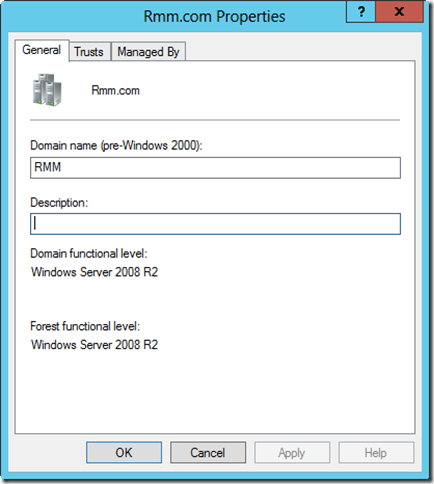Click the question mark help button in title bar
434x484 pixels.
point(361,12)
